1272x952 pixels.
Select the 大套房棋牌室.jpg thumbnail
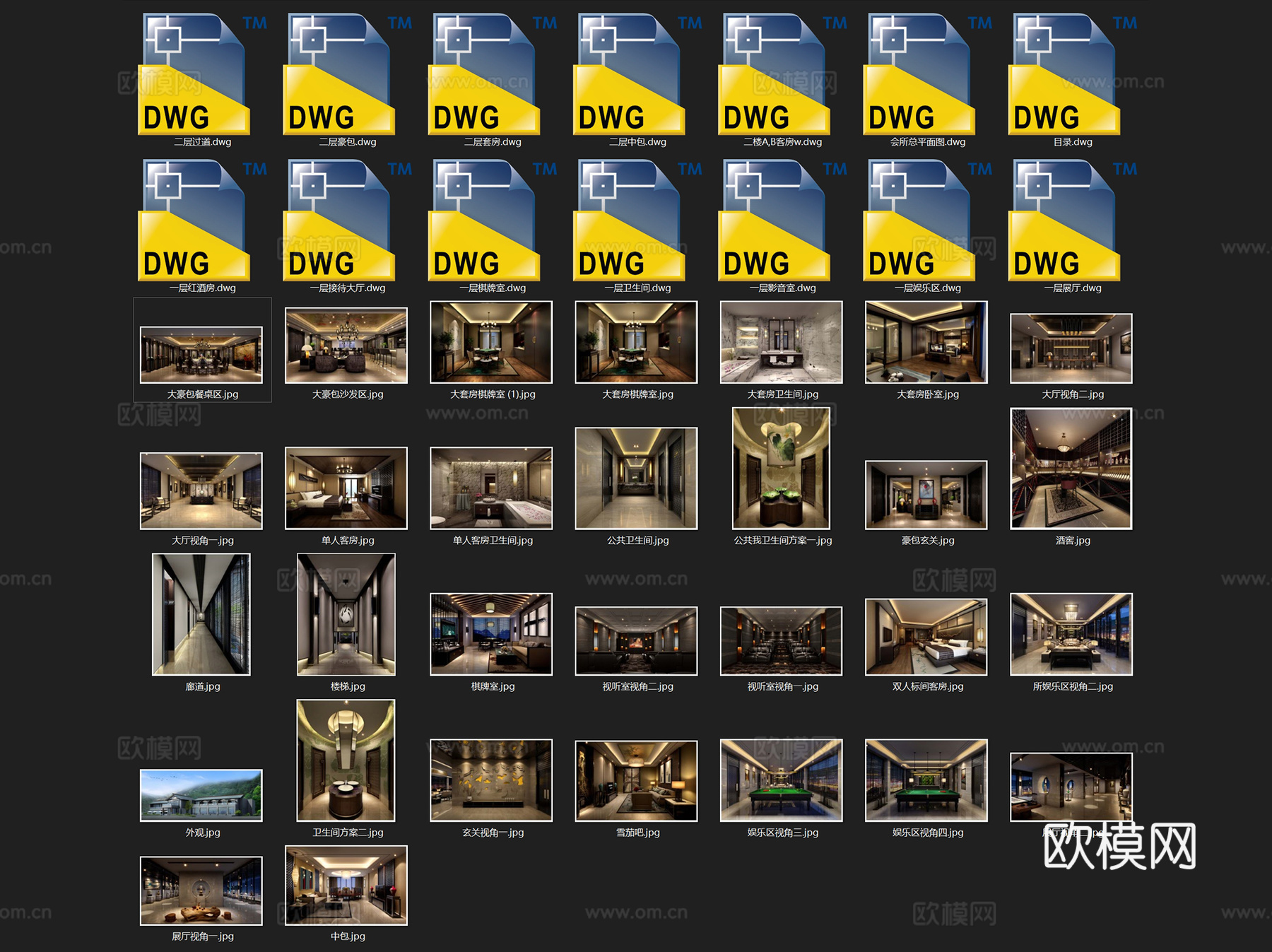(x=636, y=342)
